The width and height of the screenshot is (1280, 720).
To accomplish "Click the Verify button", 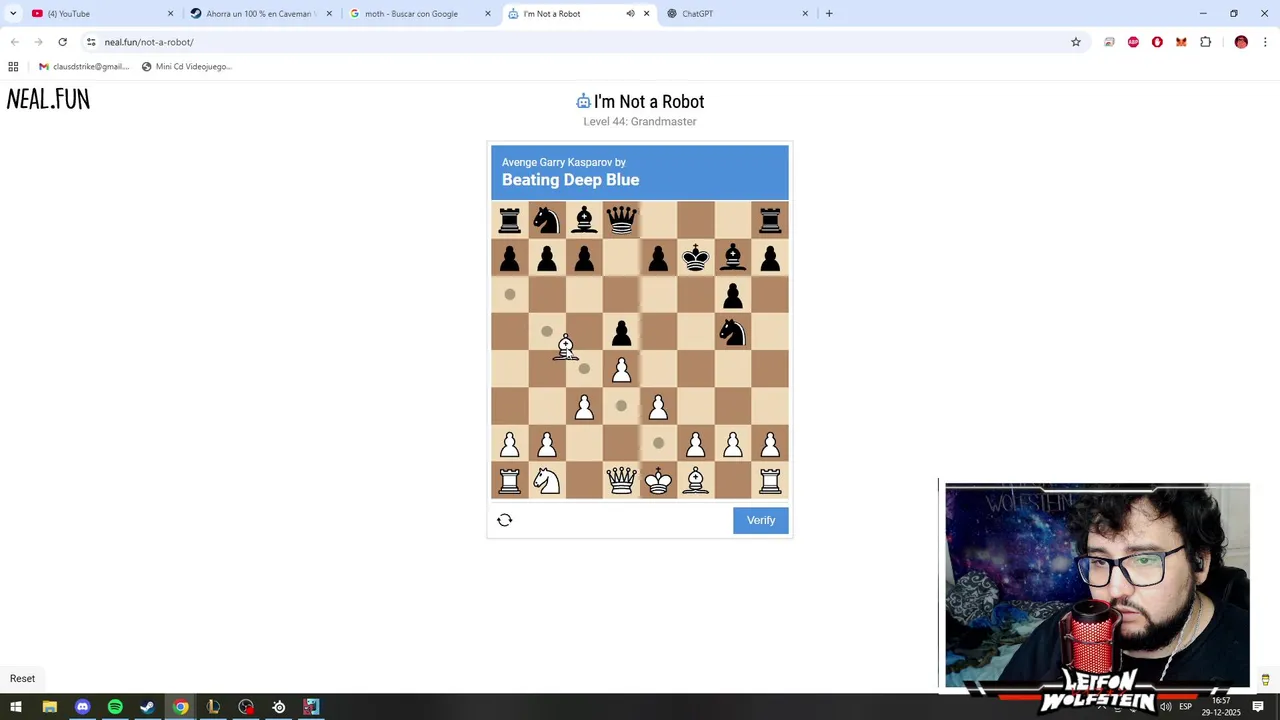I will [761, 520].
